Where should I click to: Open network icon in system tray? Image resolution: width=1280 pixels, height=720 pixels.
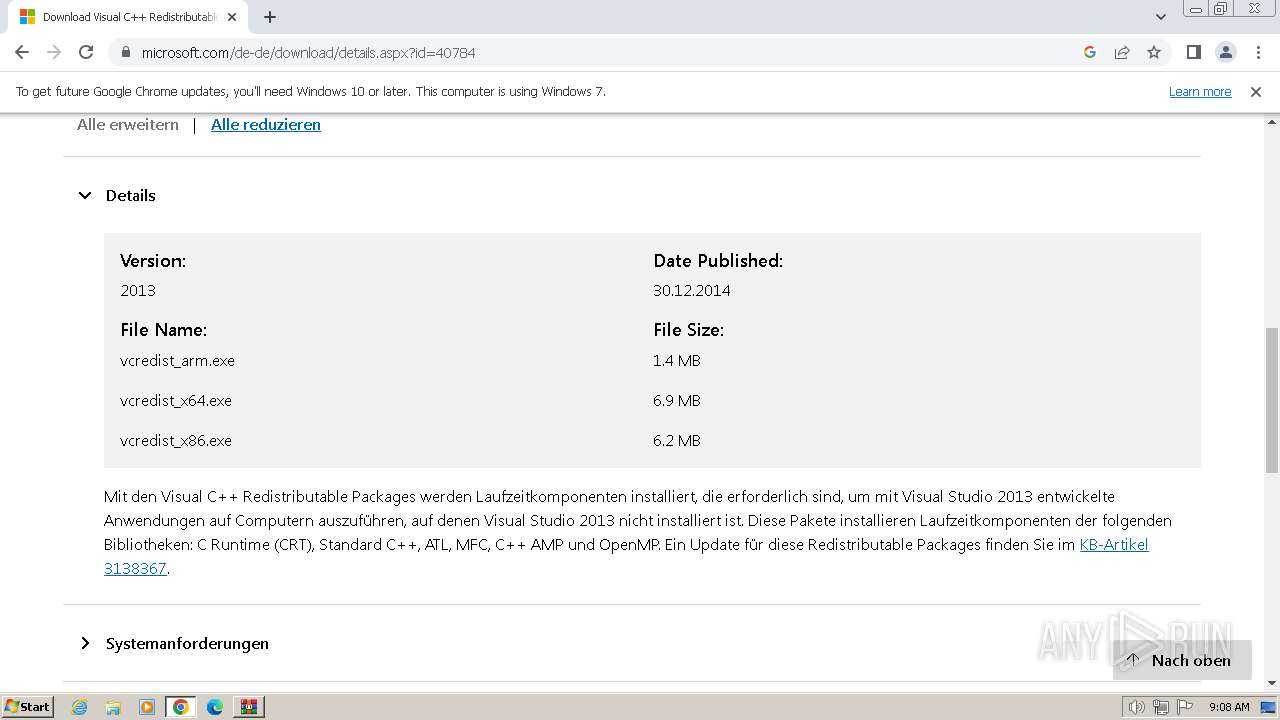(x=1161, y=707)
